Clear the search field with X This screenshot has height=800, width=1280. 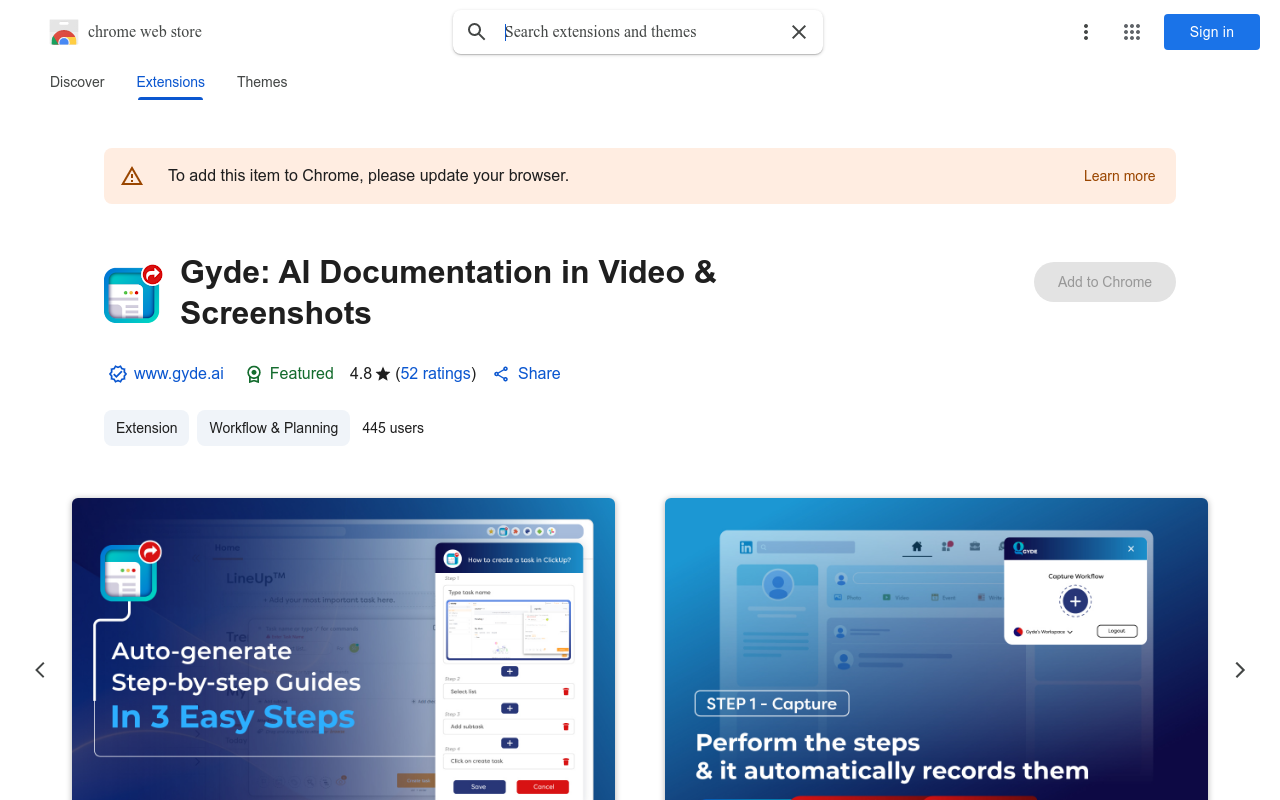click(799, 32)
